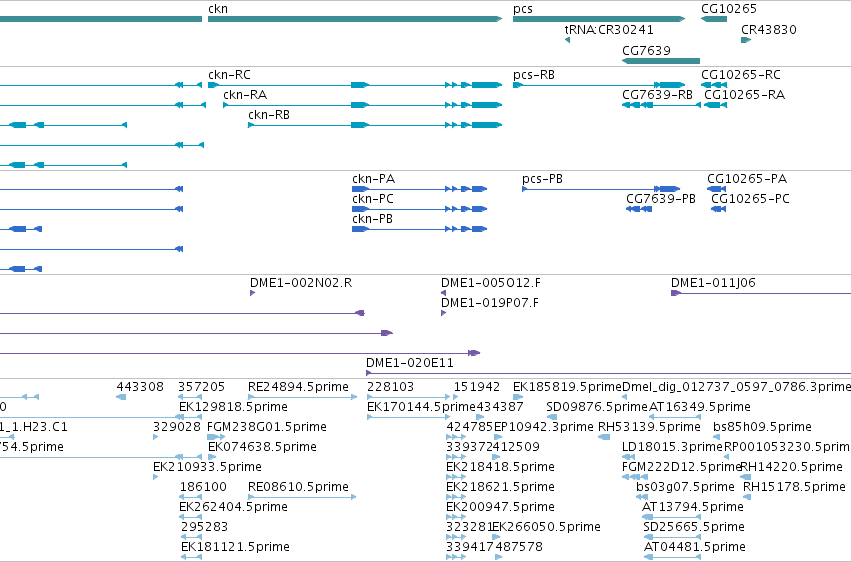
Task: Select the LD18015.3prime EST label
Action: pyautogui.click(x=672, y=448)
